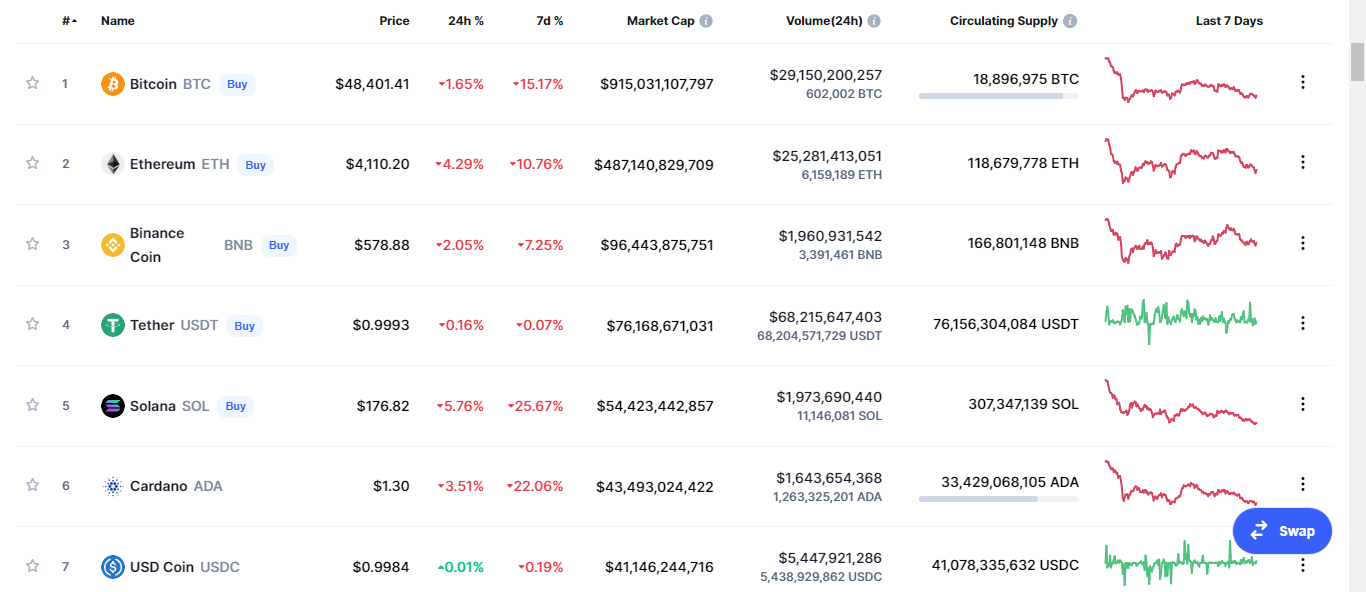Click the Circulating Supply info icon
The image size is (1366, 592).
1070,21
